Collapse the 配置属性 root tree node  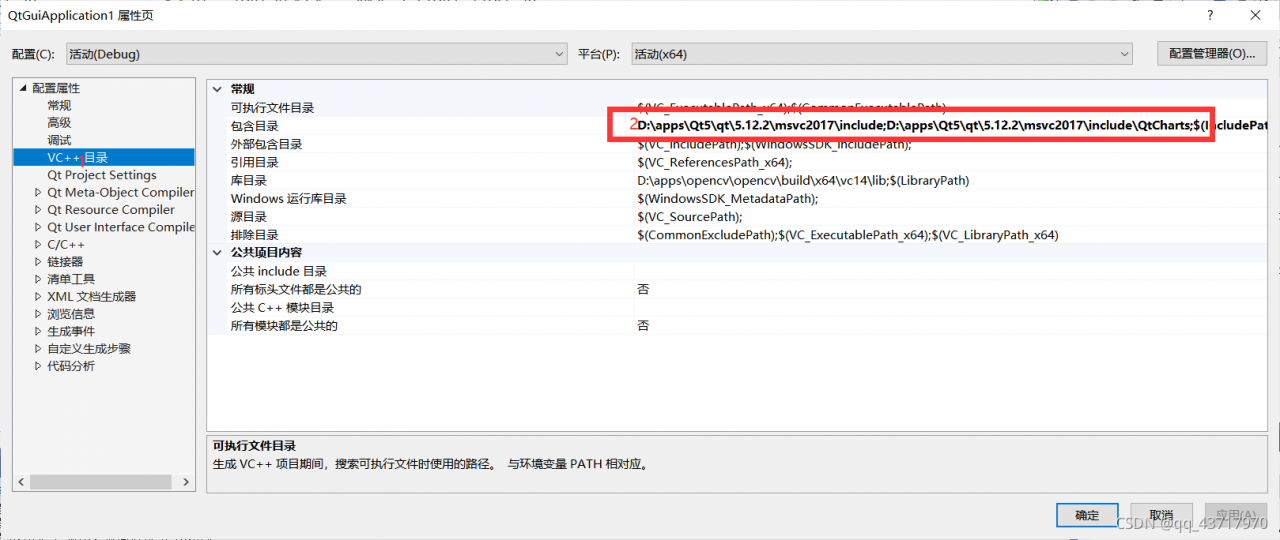[x=22, y=88]
